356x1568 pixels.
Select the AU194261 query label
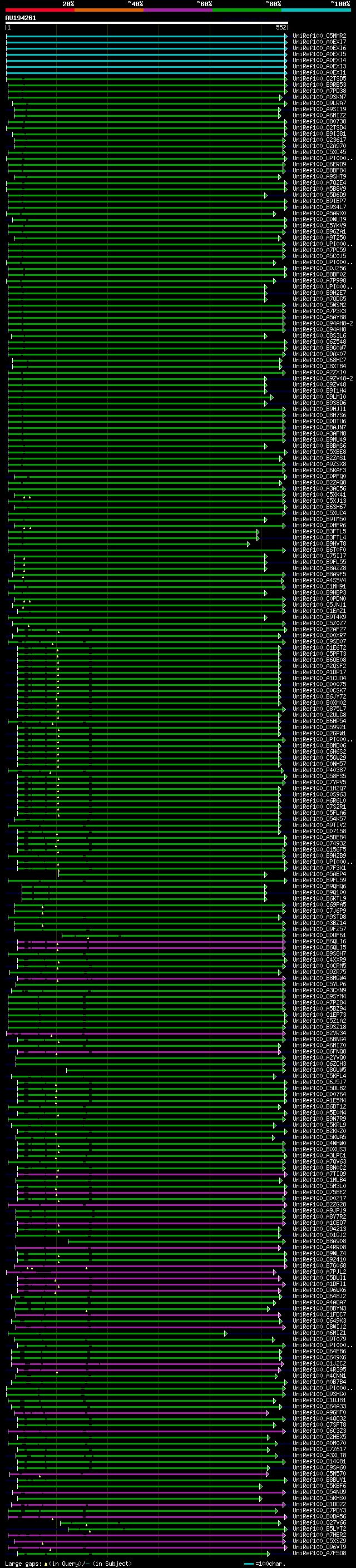(x=21, y=18)
